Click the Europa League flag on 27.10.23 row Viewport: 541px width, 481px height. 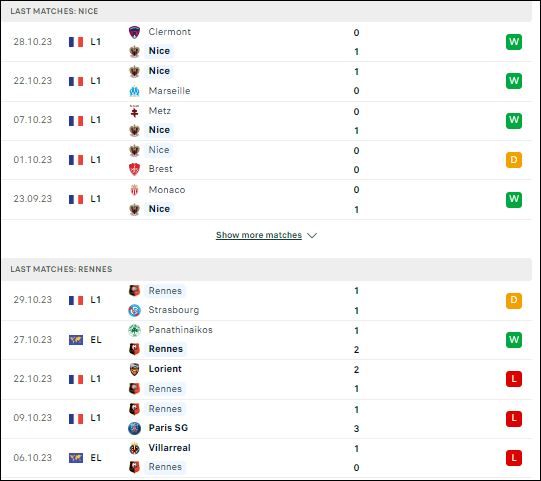(76, 340)
